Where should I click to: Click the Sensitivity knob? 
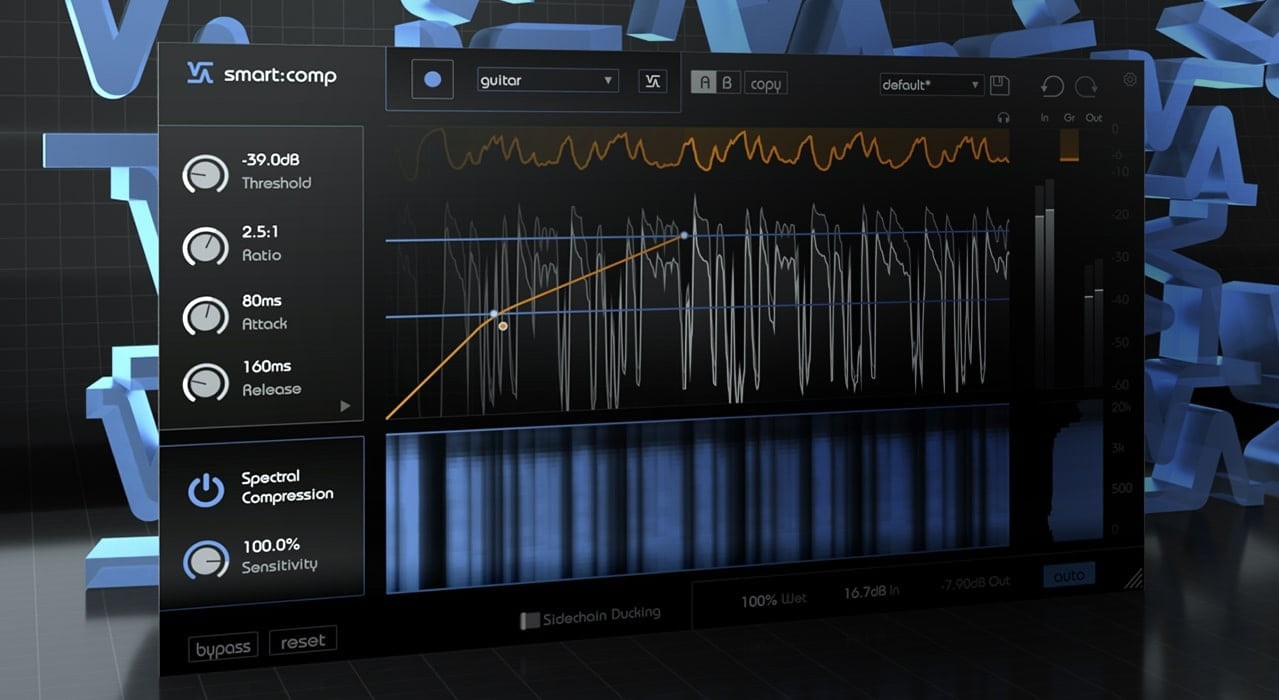206,560
